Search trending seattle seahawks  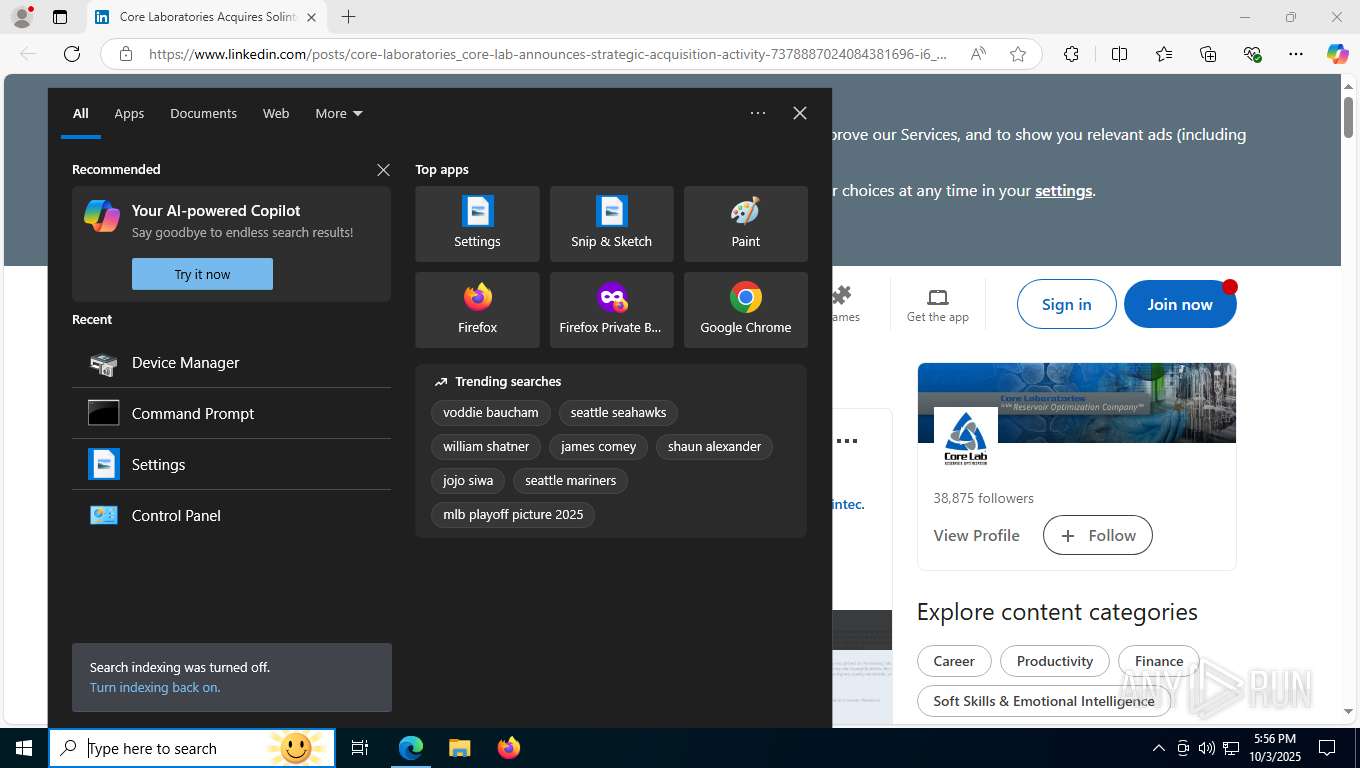[618, 412]
